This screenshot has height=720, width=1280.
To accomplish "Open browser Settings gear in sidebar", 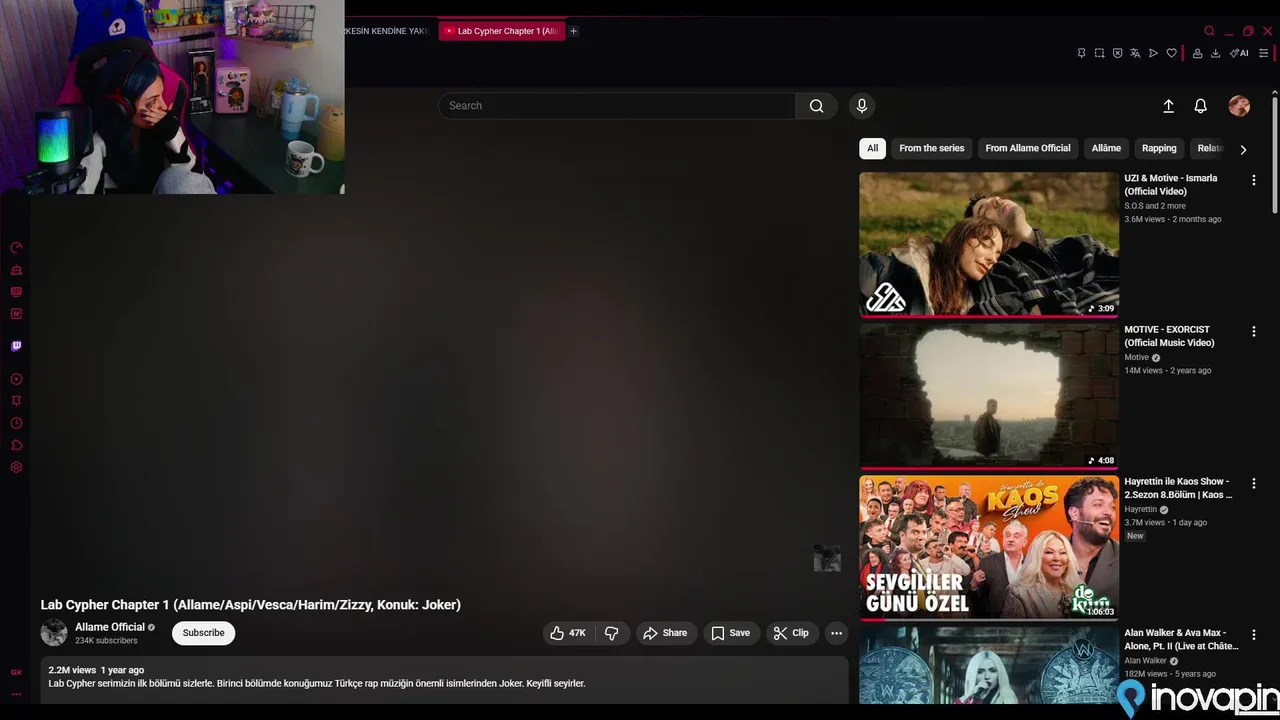I will point(16,467).
